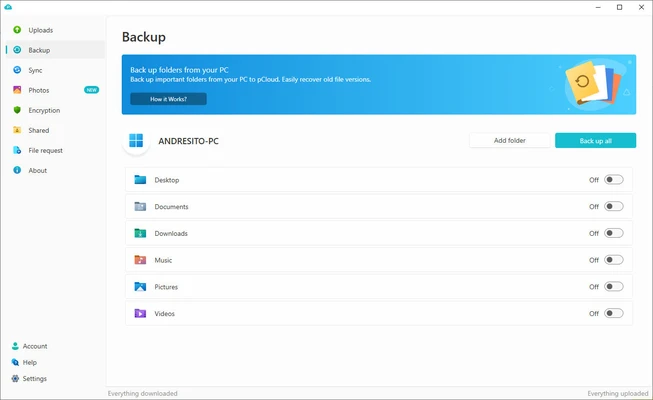The height and width of the screenshot is (400, 653).
Task: Click the Off label in Desktop row
Action: 594,180
